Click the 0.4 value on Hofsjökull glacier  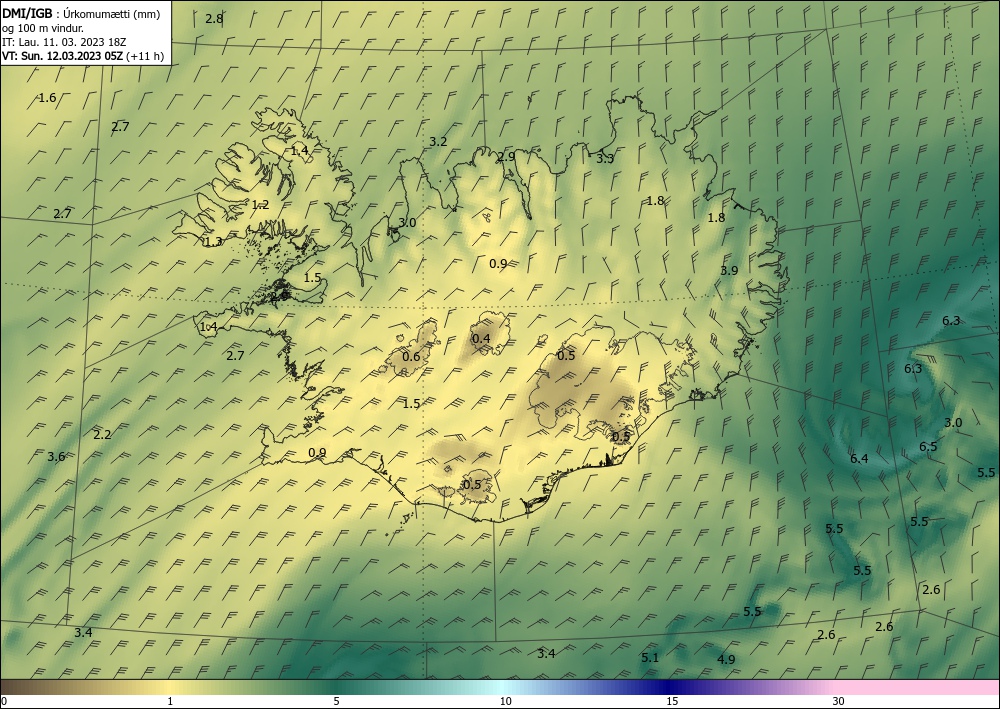[x=481, y=338]
